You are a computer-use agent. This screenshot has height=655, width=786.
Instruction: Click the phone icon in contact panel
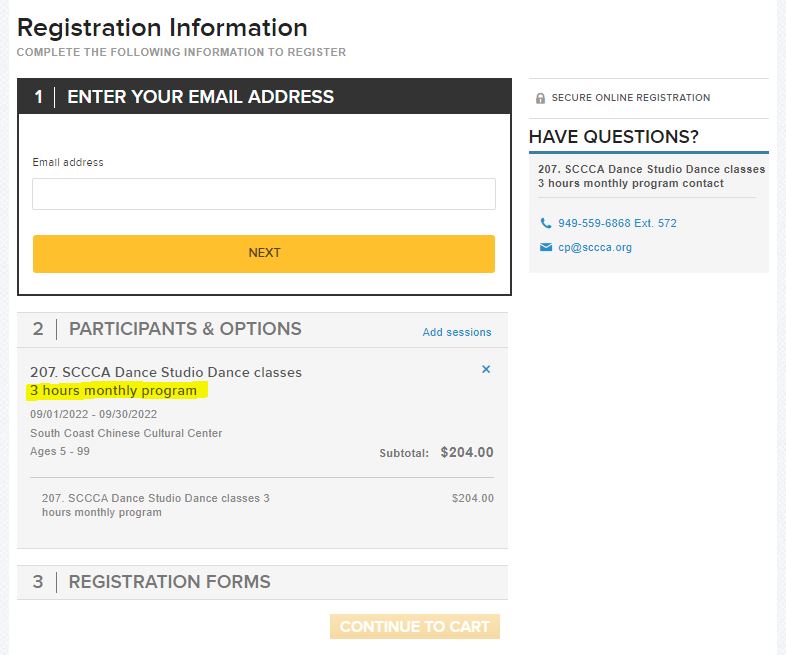545,223
